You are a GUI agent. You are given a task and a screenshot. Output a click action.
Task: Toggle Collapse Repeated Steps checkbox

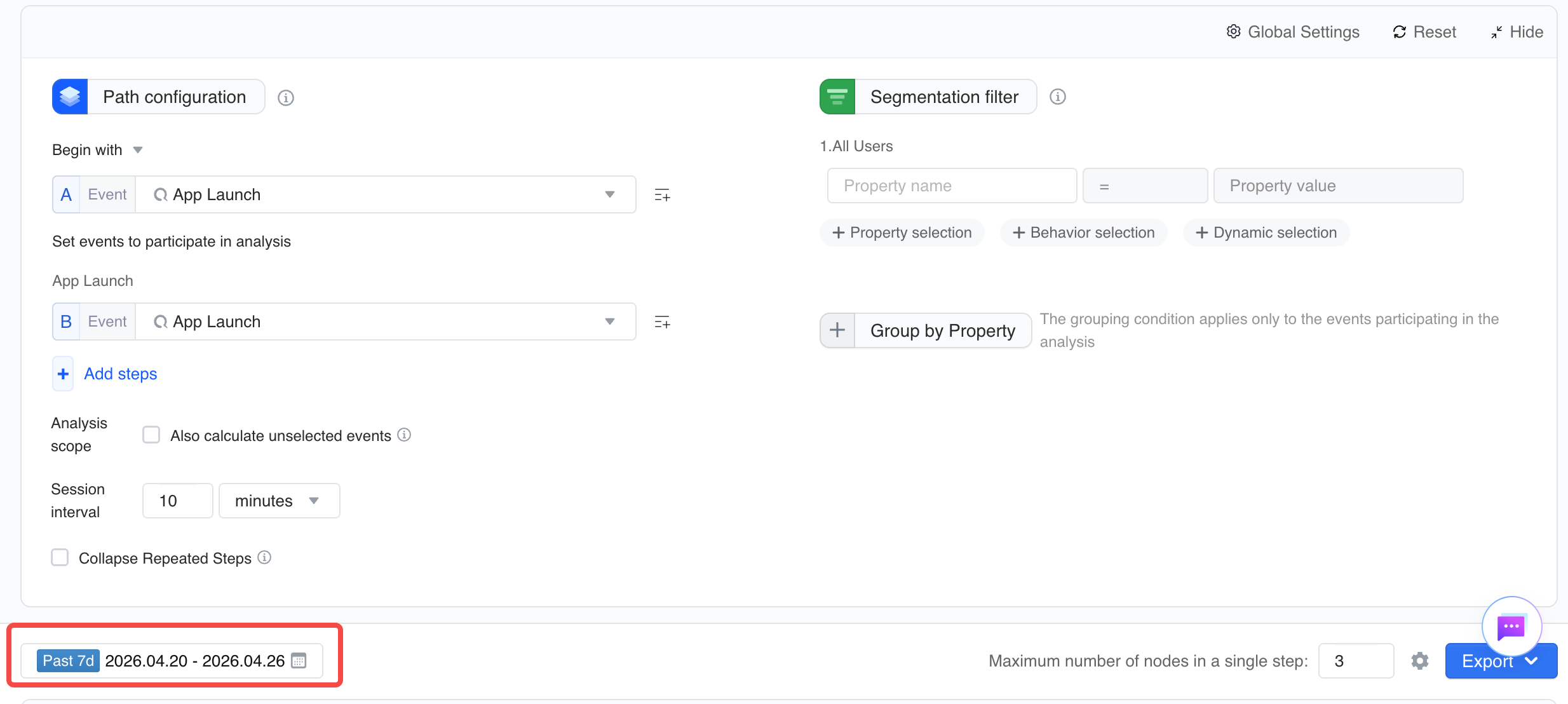60,557
